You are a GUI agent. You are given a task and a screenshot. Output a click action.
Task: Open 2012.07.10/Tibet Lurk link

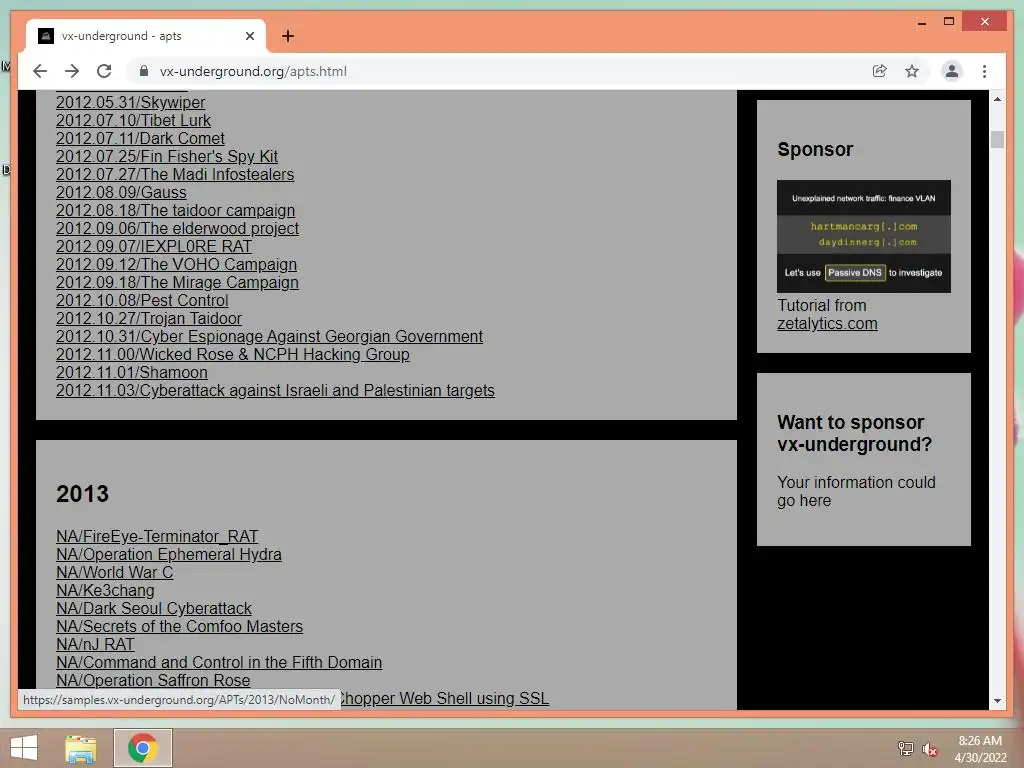pos(133,121)
